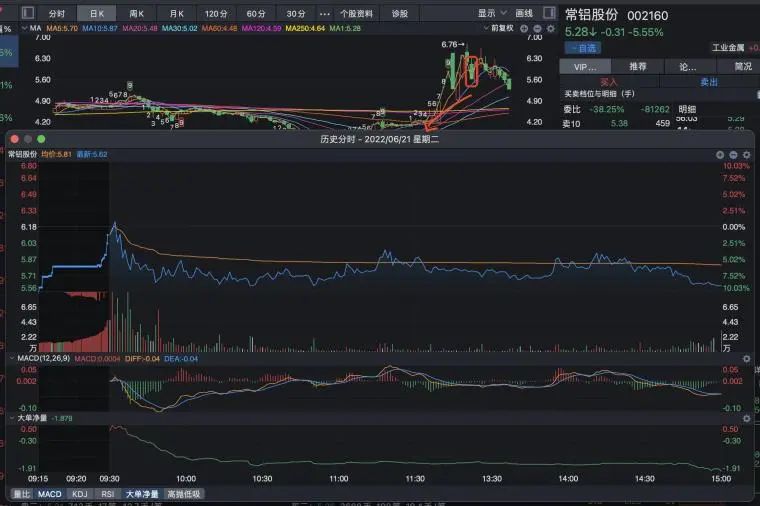Select the 日K chart tab

pos(96,14)
